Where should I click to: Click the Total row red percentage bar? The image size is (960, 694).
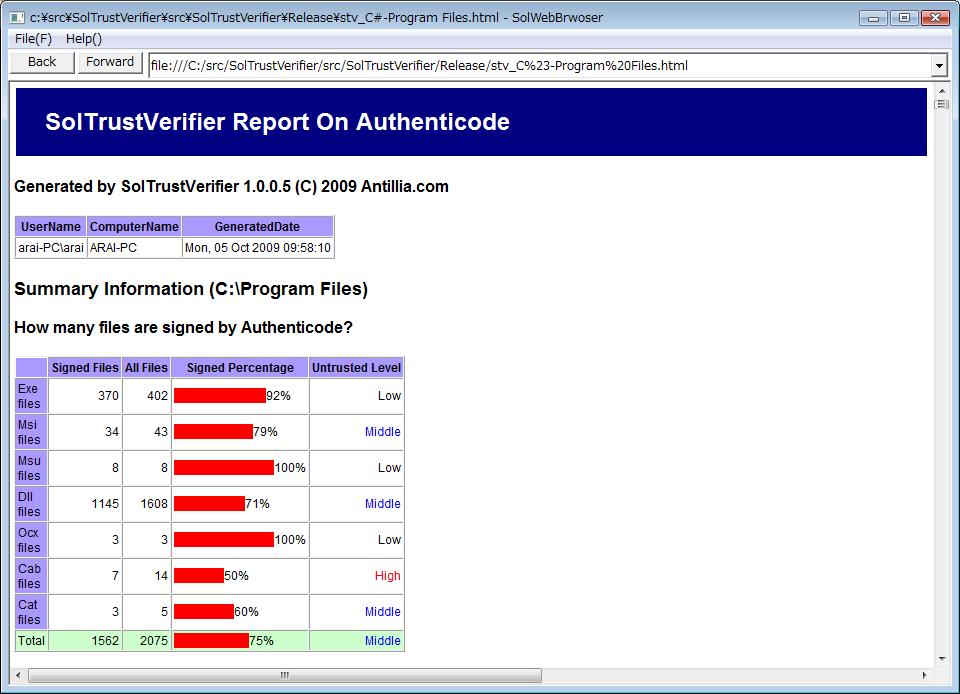point(211,640)
